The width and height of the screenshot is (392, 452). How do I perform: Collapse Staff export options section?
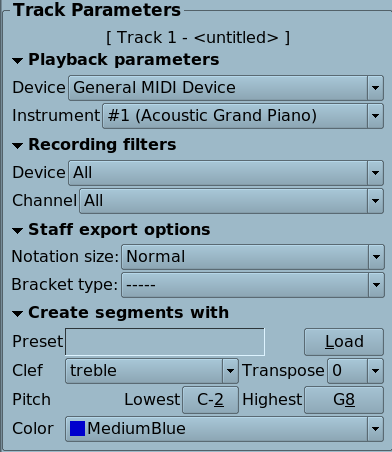(x=17, y=230)
